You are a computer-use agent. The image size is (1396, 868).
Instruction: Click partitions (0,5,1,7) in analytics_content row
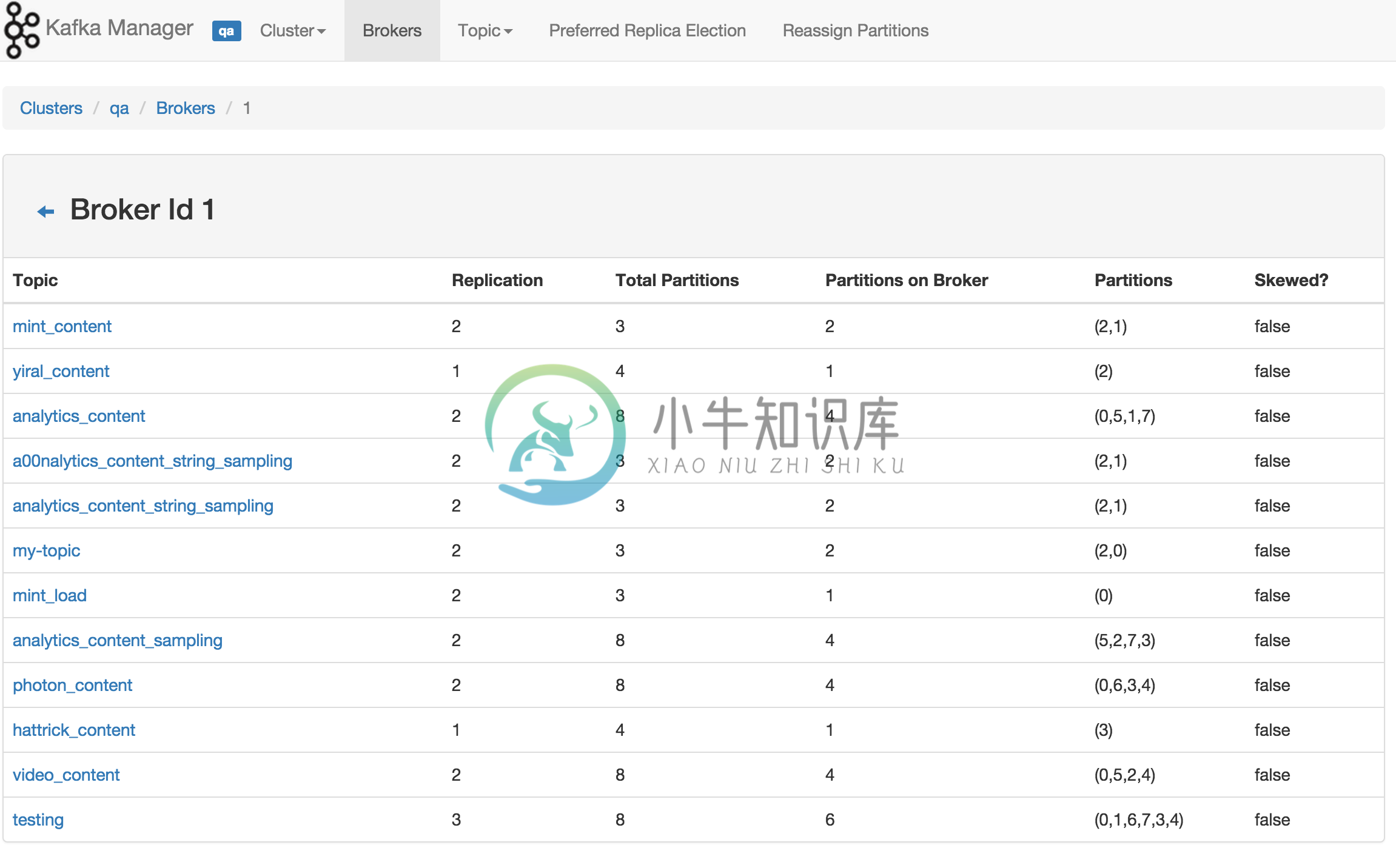pos(1124,416)
